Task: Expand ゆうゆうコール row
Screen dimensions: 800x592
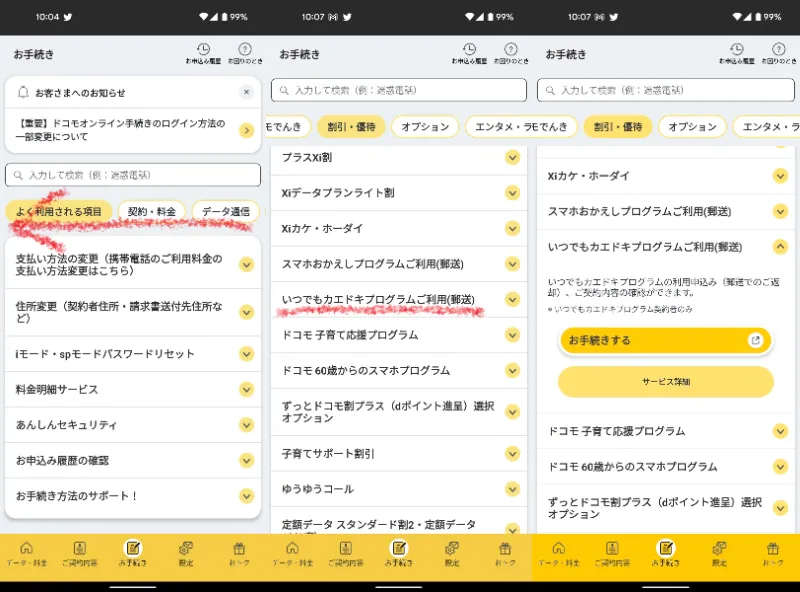Action: coord(398,489)
